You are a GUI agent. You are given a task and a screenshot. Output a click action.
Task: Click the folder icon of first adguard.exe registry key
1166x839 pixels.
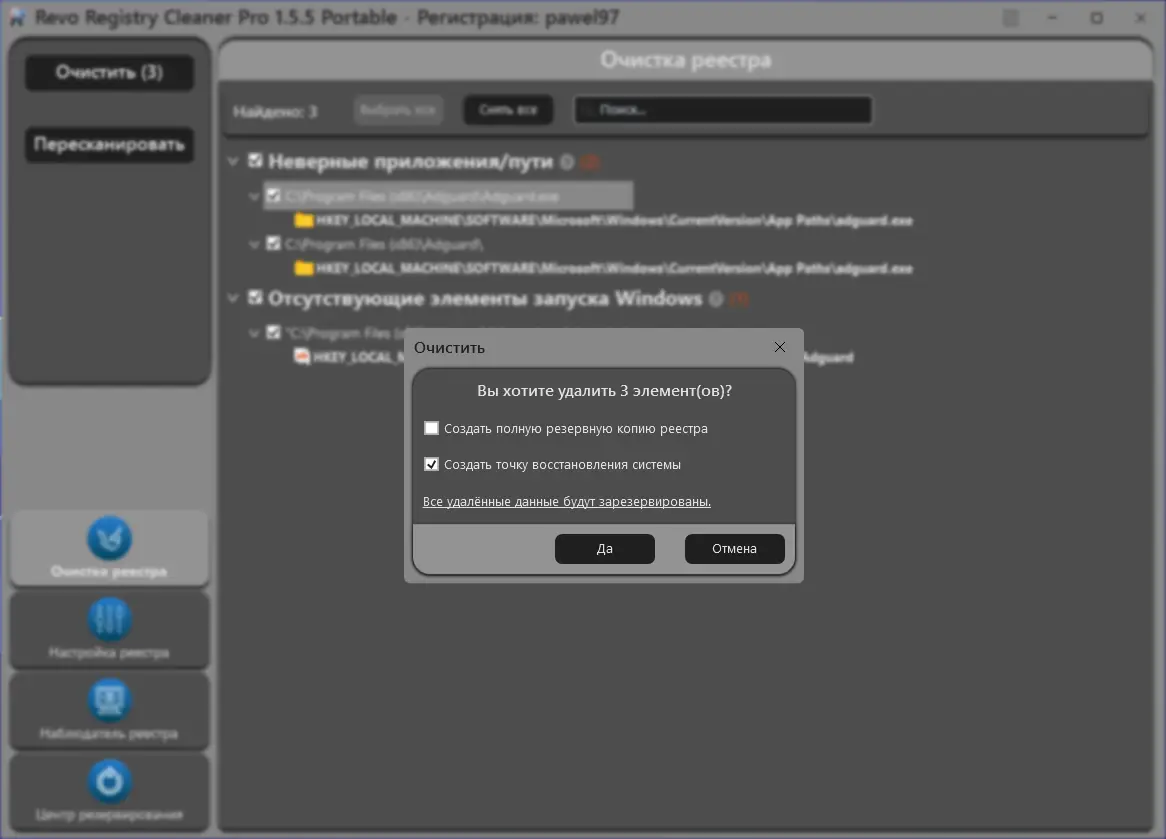[303, 220]
